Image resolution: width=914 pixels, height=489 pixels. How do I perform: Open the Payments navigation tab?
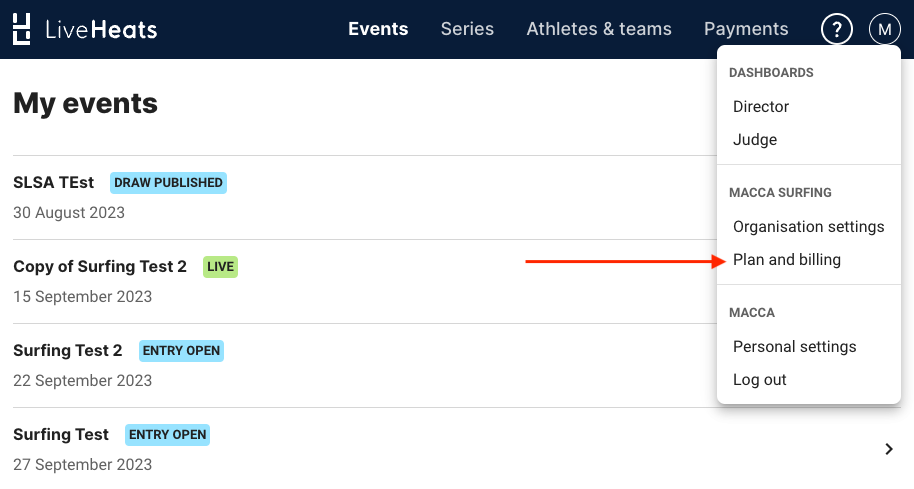pos(746,29)
